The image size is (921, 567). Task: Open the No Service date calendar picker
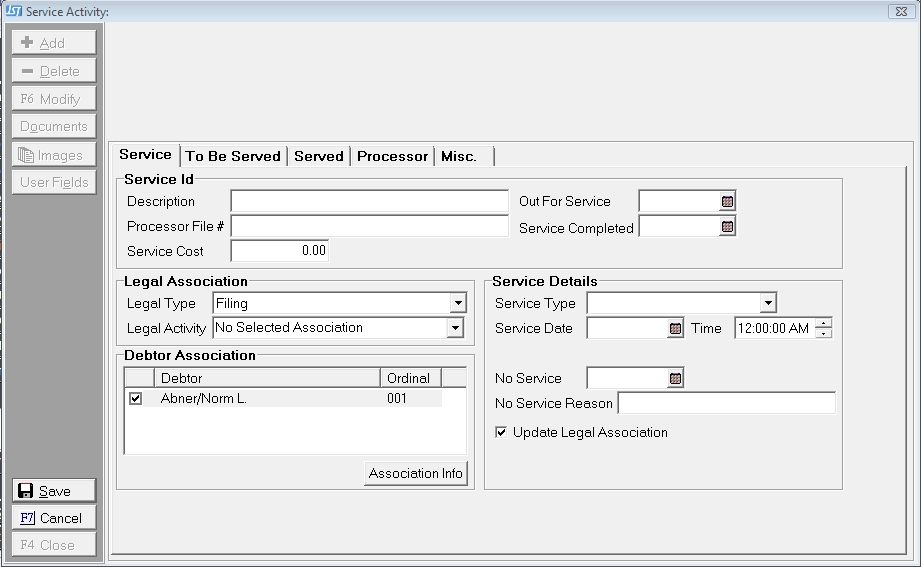pyautogui.click(x=675, y=379)
